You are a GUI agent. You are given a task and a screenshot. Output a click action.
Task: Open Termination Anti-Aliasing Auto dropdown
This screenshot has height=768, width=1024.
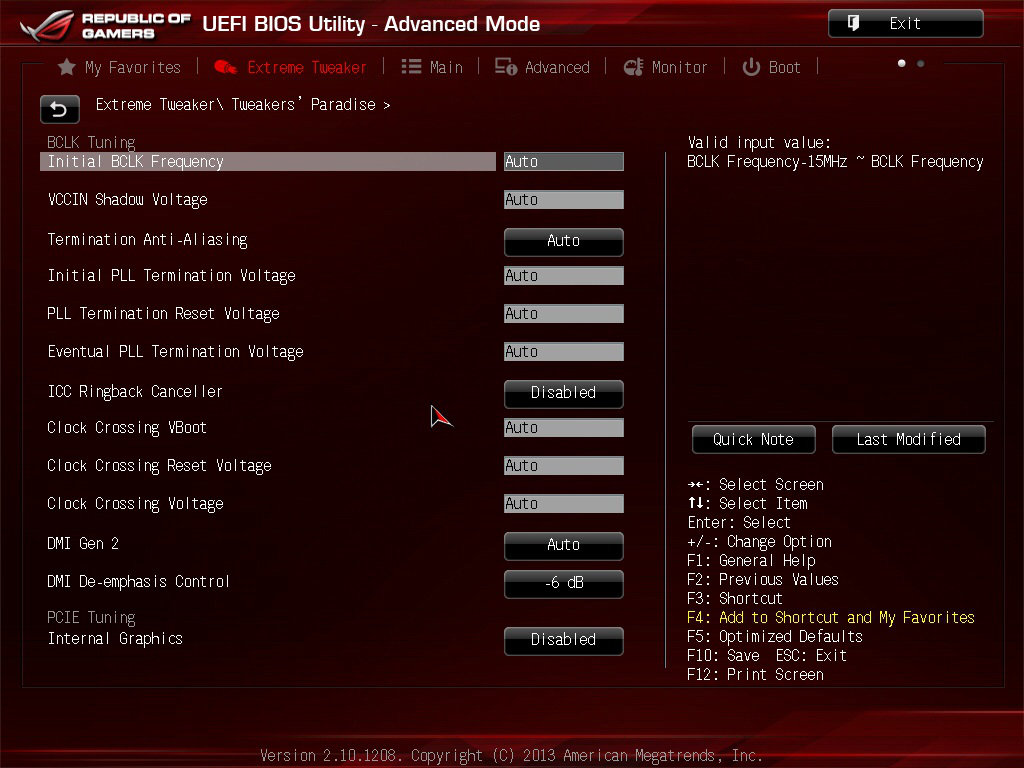click(x=564, y=241)
